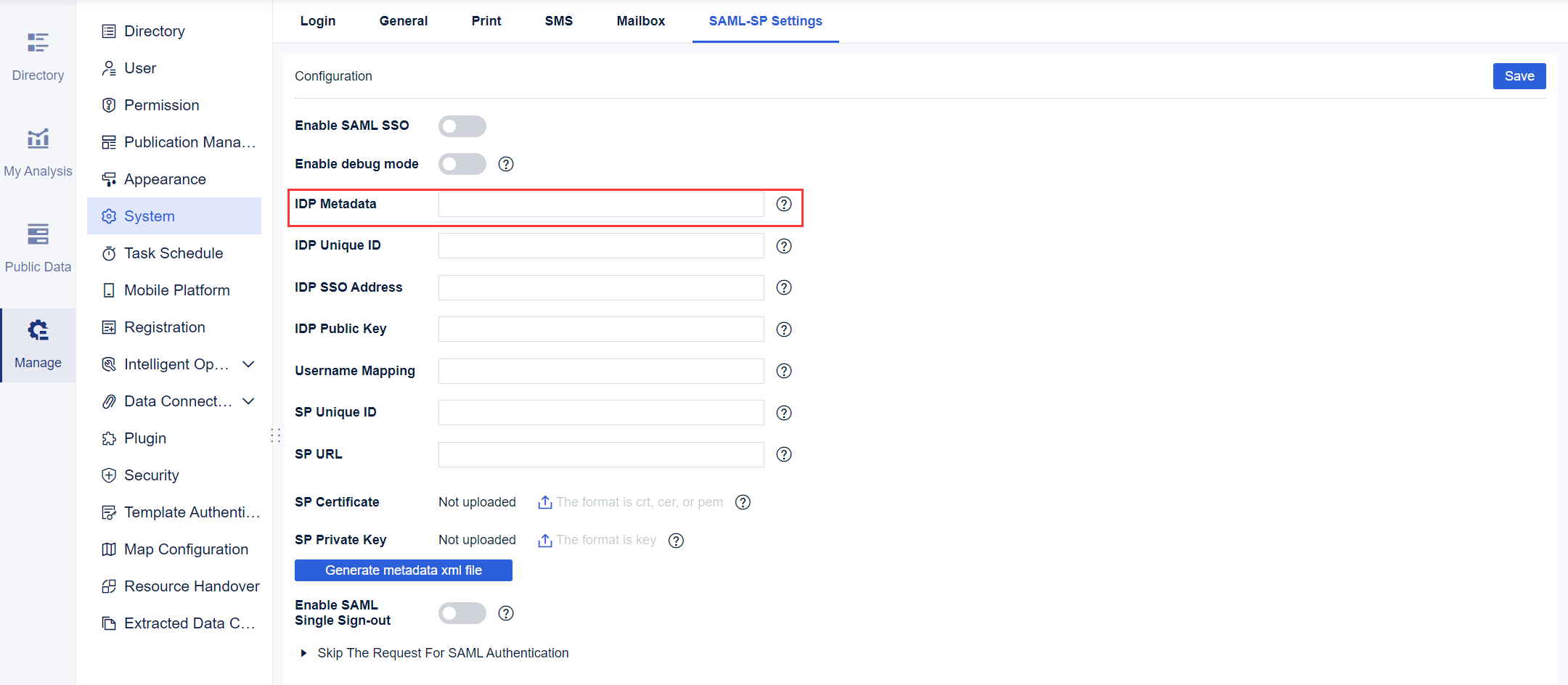Screen dimensions: 1568x685
Task: Open the SMS settings tab
Action: click(x=558, y=21)
